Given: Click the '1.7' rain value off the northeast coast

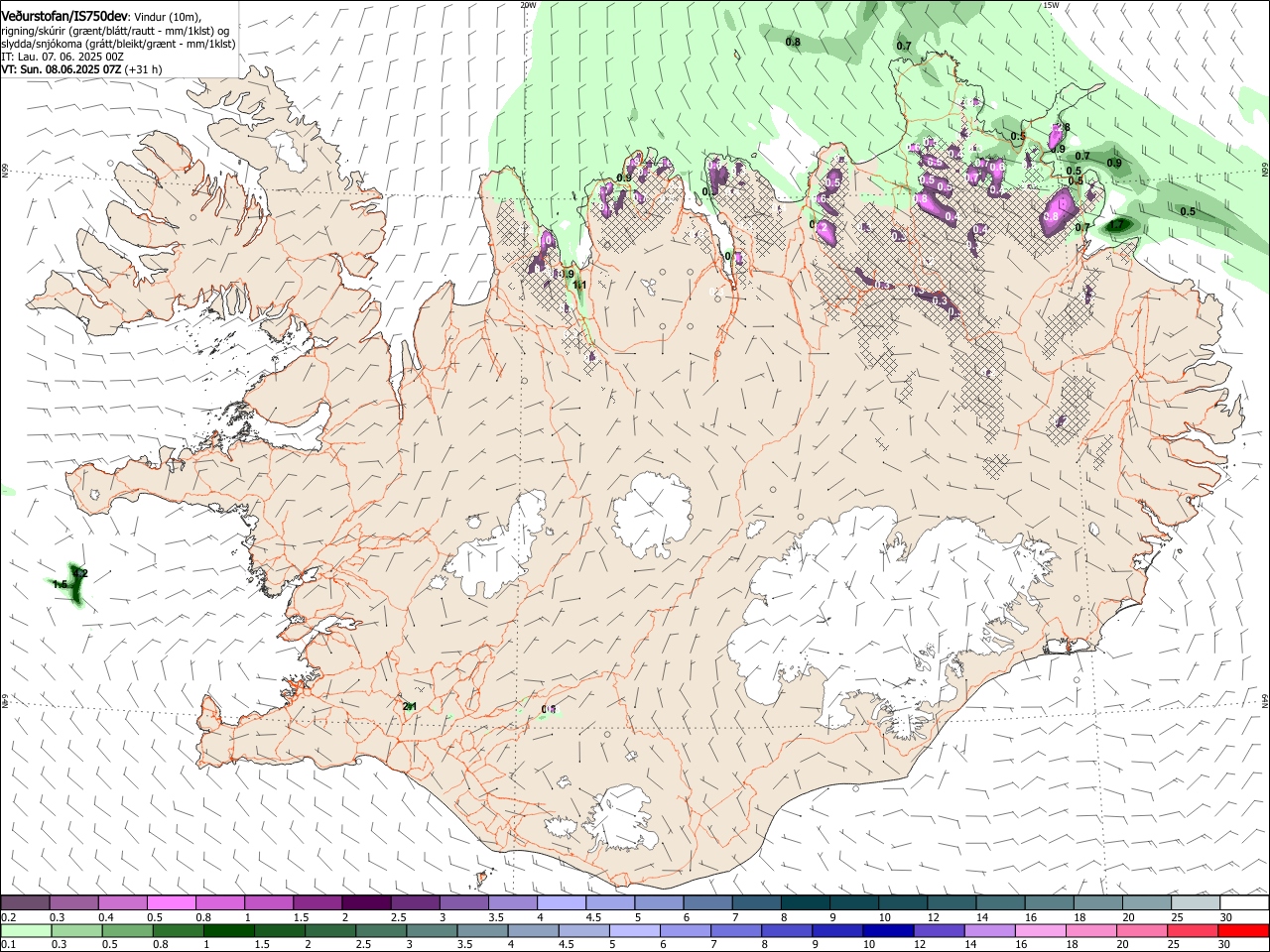Looking at the screenshot, I should point(1117,225).
